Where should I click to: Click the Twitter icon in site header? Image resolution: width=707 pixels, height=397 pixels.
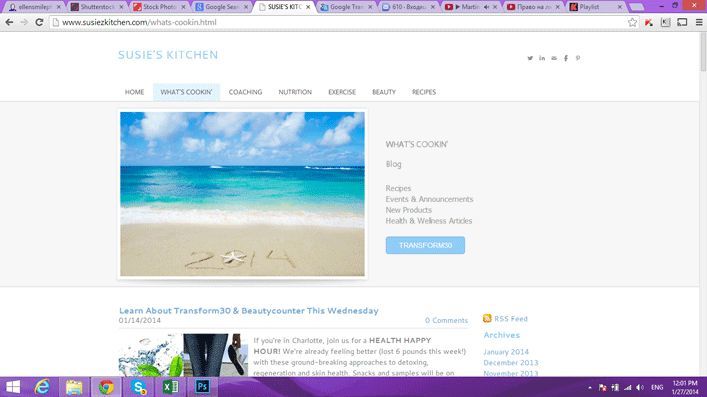530,58
